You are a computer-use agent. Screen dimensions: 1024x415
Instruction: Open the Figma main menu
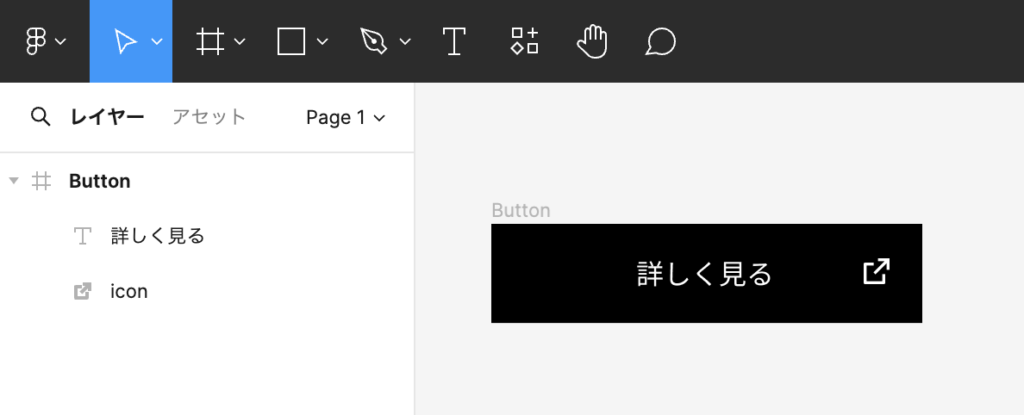tap(36, 41)
